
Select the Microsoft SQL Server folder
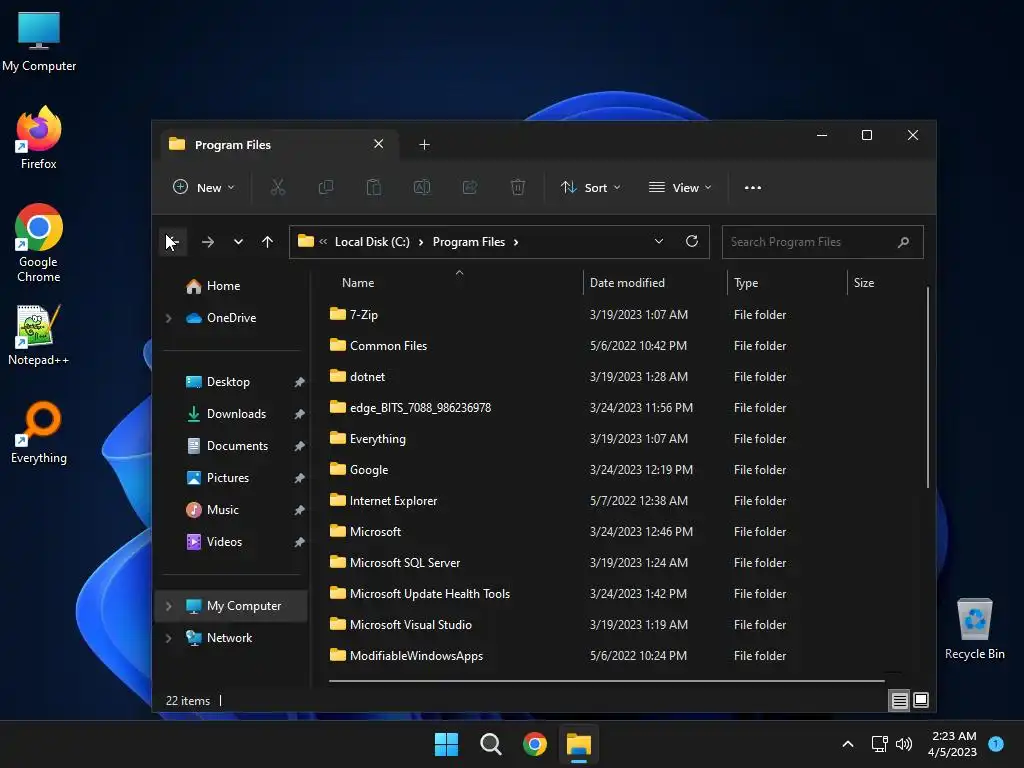coord(394,563)
